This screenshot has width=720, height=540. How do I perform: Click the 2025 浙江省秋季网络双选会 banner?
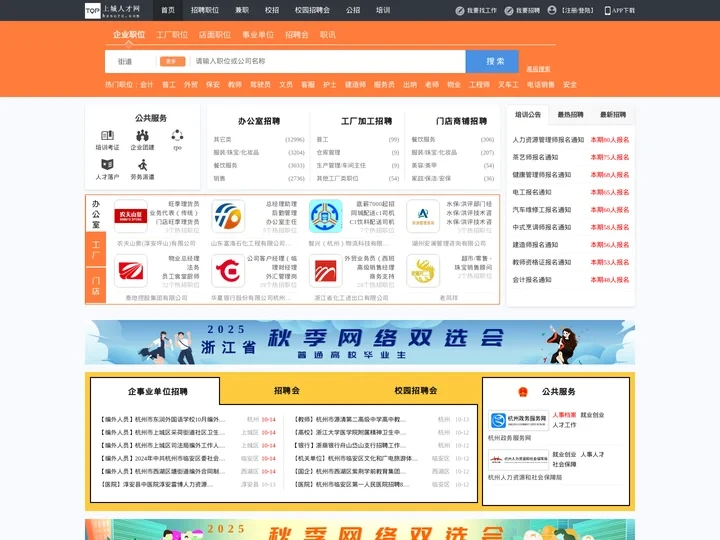point(360,343)
